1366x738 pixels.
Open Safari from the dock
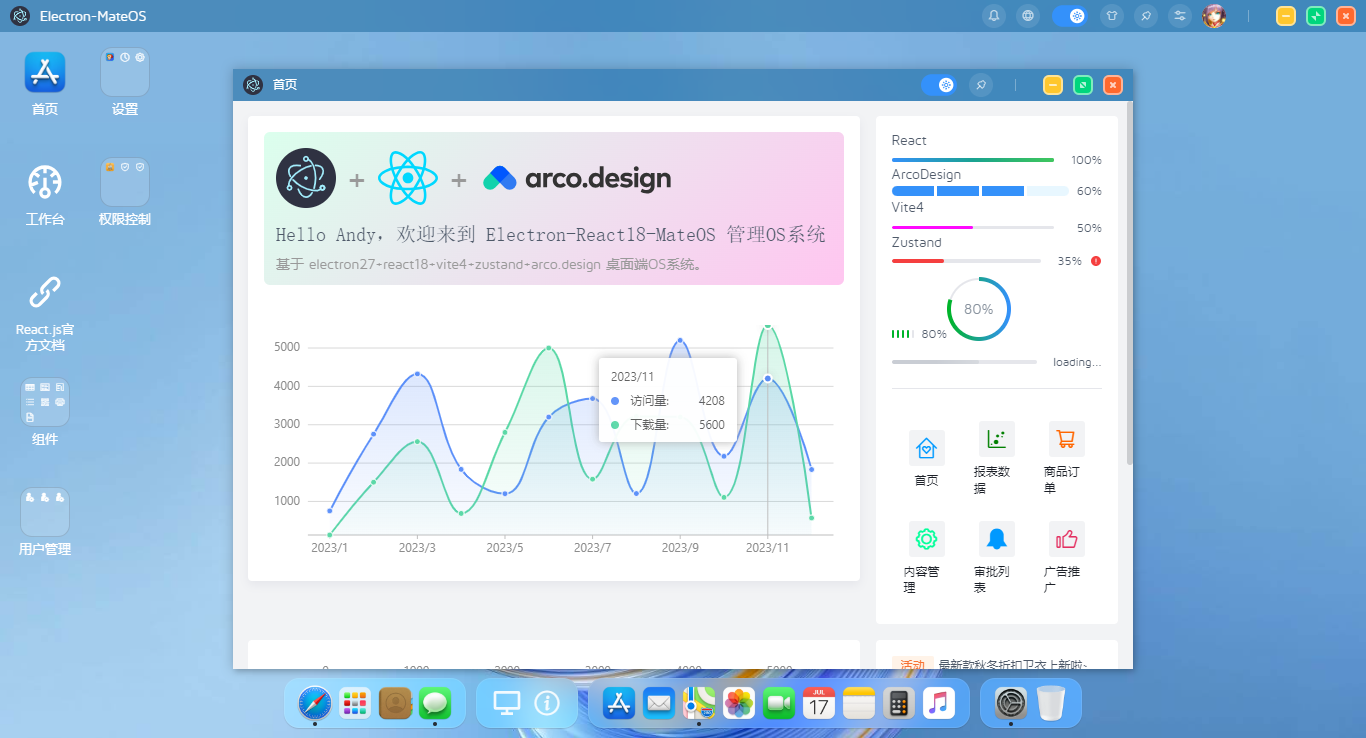click(315, 704)
